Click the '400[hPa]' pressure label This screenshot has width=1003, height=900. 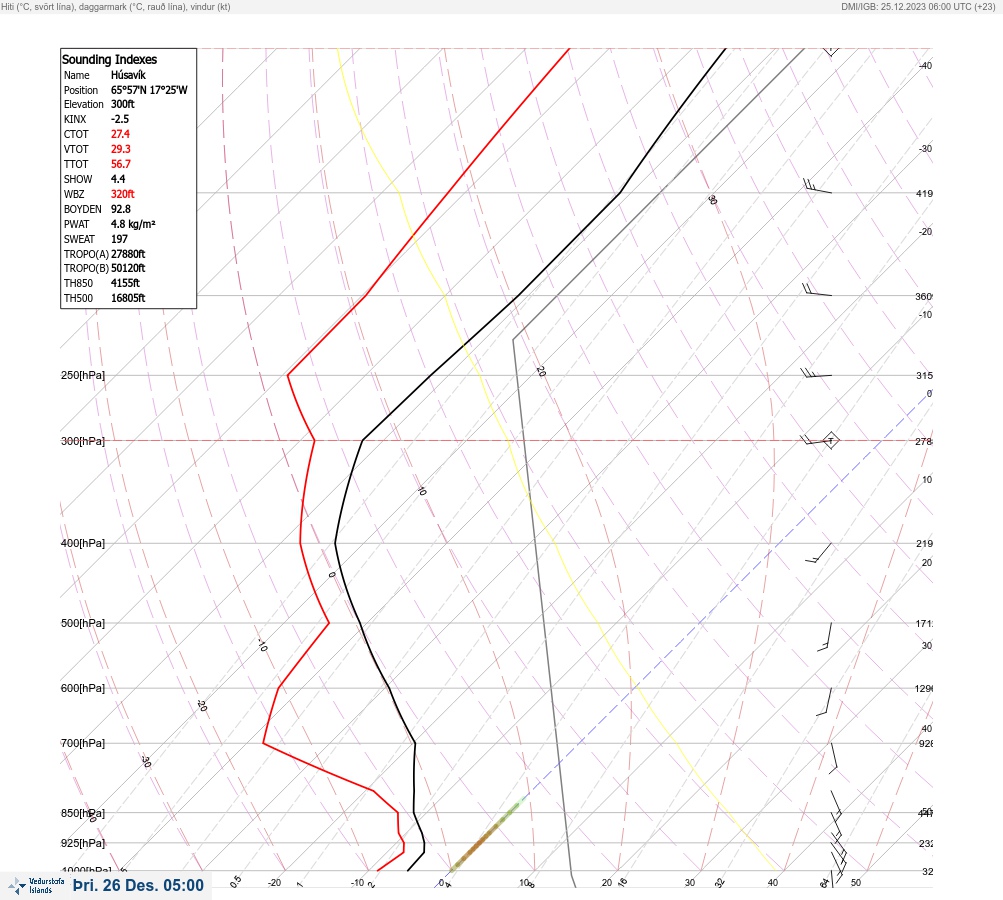[83, 543]
